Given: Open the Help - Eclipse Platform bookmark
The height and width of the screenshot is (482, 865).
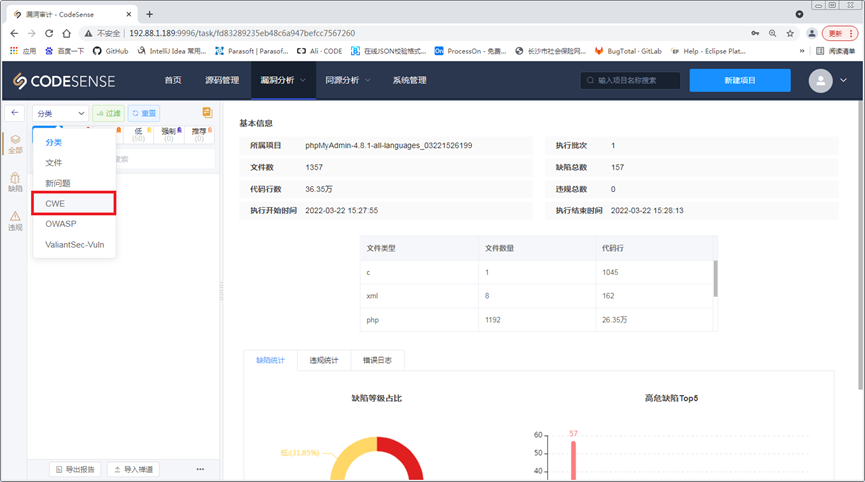Looking at the screenshot, I should [708, 51].
